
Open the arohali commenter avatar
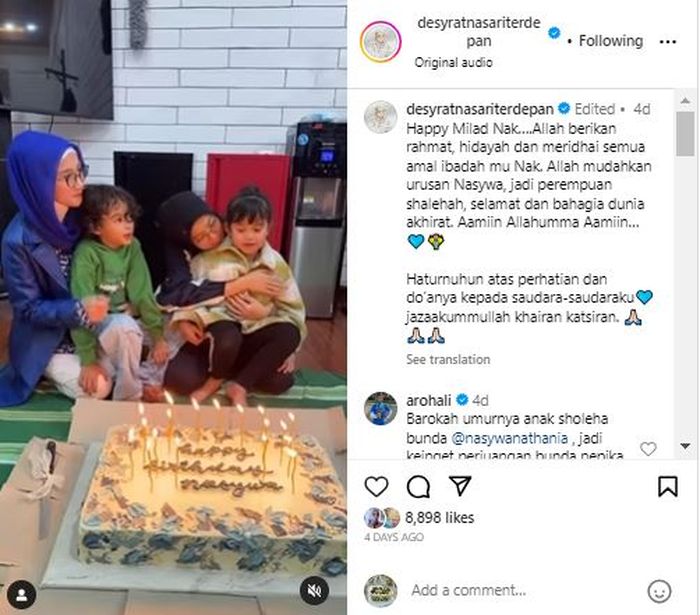[x=380, y=408]
